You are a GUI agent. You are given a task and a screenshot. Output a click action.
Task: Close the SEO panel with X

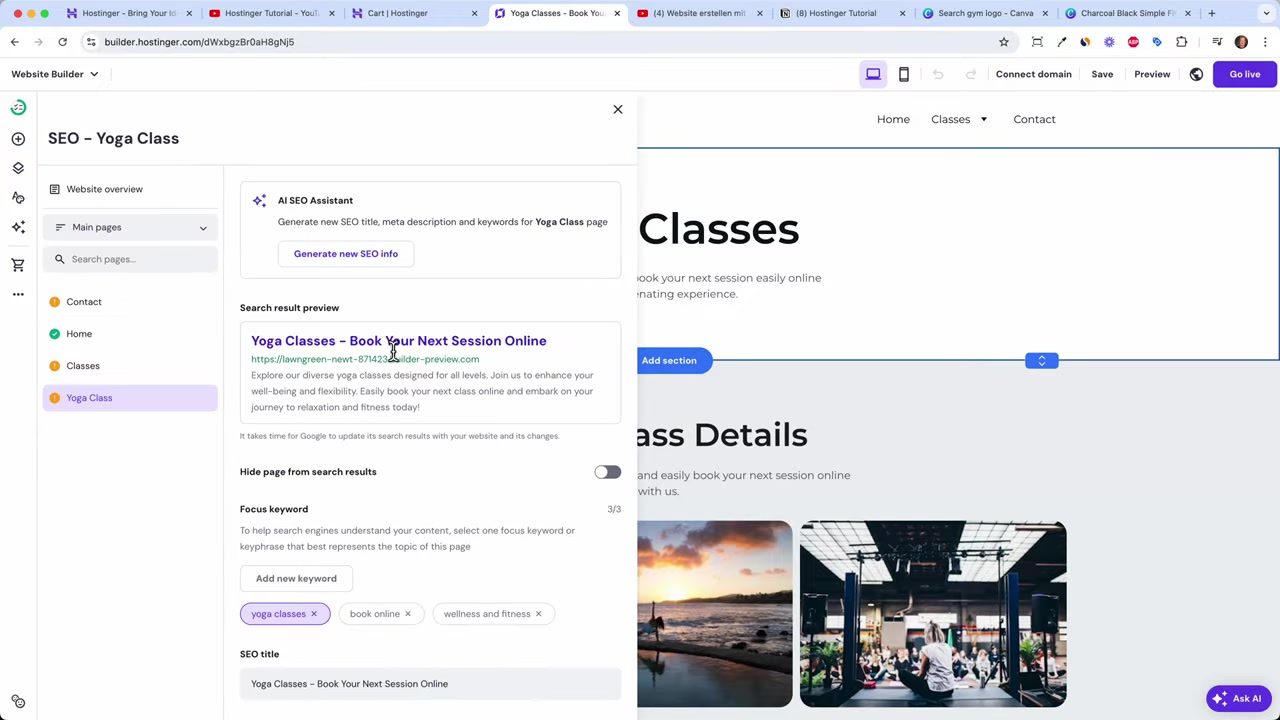tap(617, 109)
